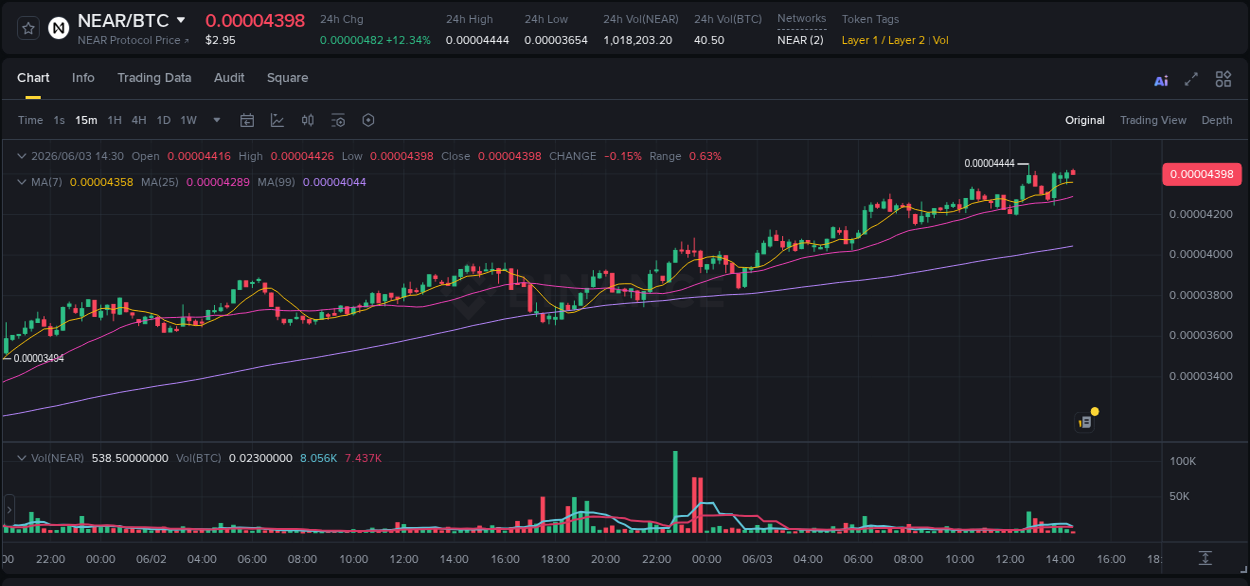Select the 1s interval
The width and height of the screenshot is (1250, 586).
[59, 120]
